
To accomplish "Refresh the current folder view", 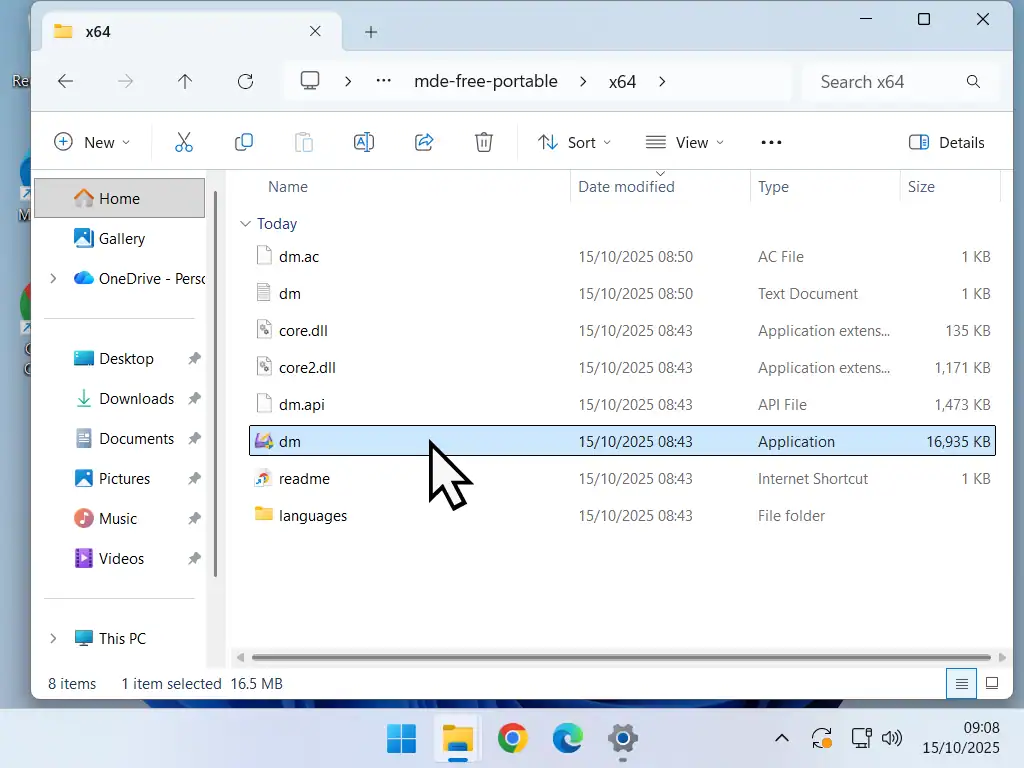I will [245, 82].
